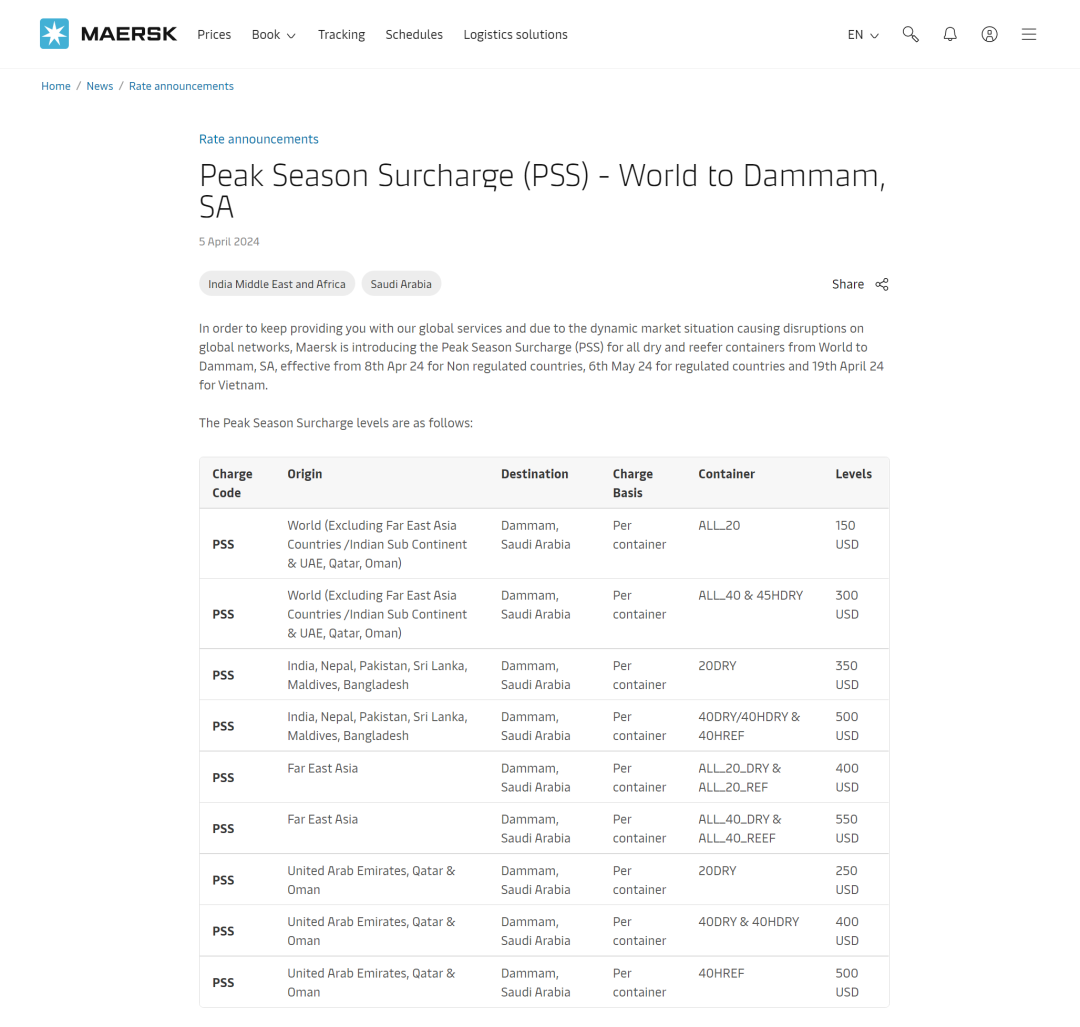The width and height of the screenshot is (1080, 1027).
Task: Follow the Rate announcements breadcrumb
Action: [x=181, y=86]
